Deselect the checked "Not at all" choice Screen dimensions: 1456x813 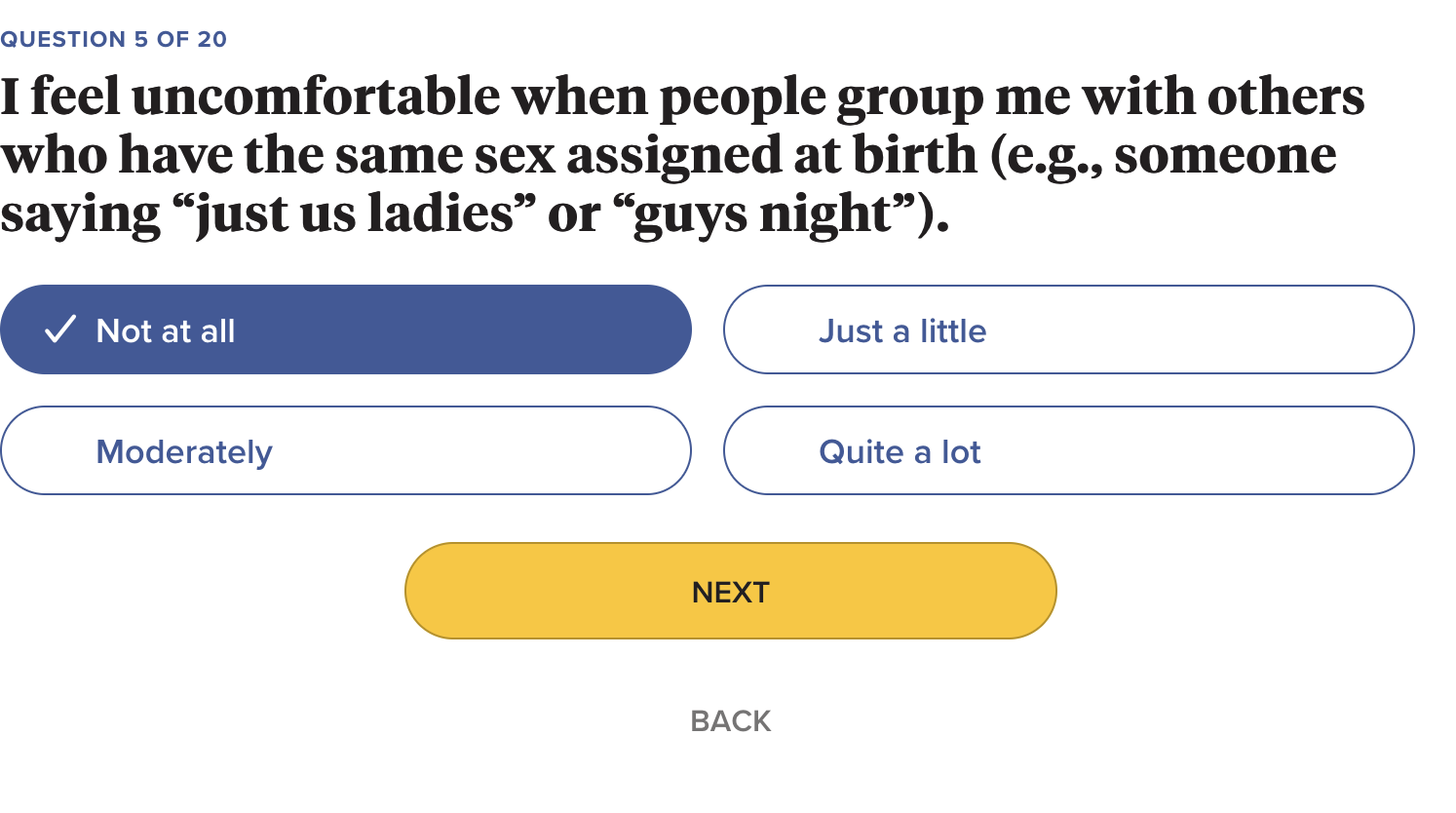point(346,329)
